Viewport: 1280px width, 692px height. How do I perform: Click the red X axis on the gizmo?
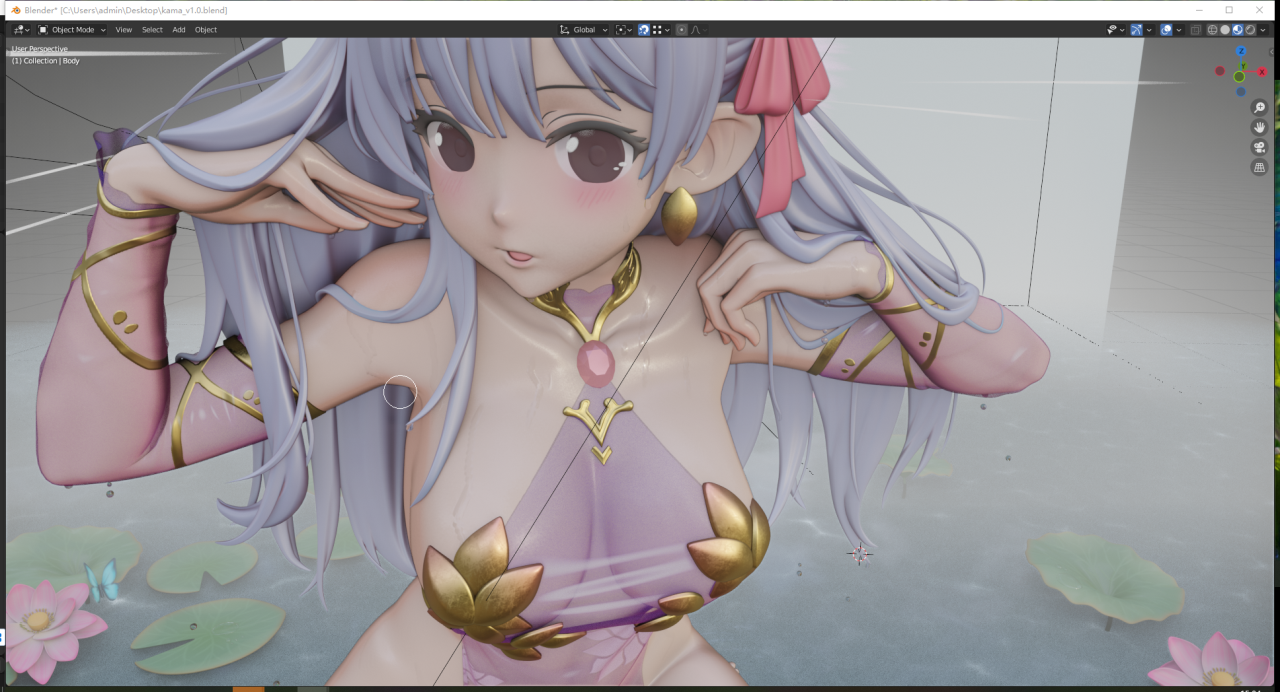[1262, 71]
